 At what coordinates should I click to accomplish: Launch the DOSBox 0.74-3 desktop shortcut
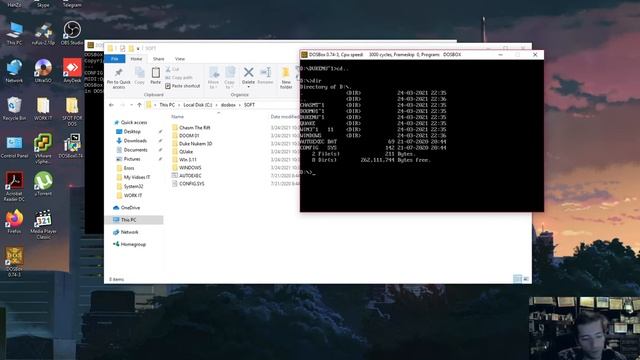tap(14, 262)
